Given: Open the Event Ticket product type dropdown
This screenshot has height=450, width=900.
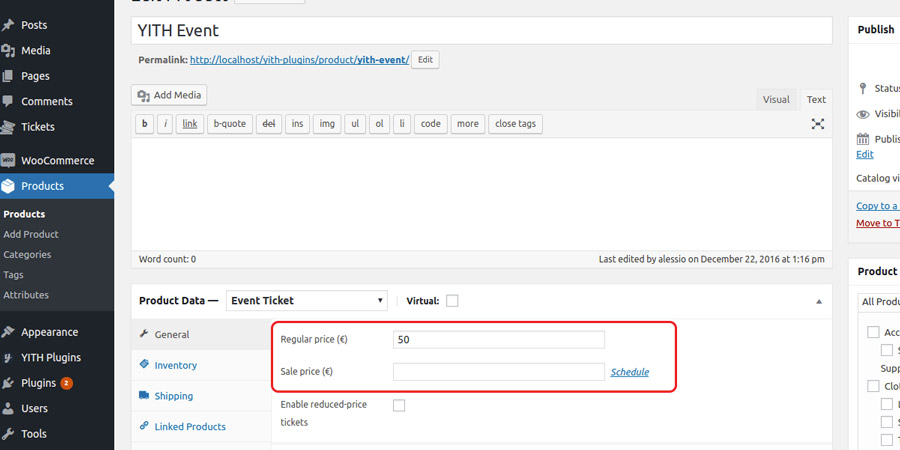Looking at the screenshot, I should pos(306,300).
